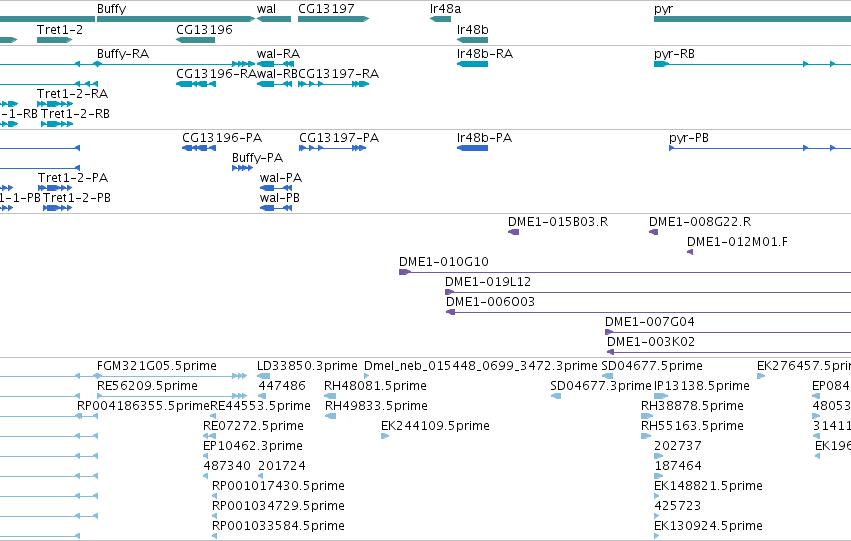Click the pyr-PB coding feature
This screenshot has height=541, width=851.
pos(760,148)
